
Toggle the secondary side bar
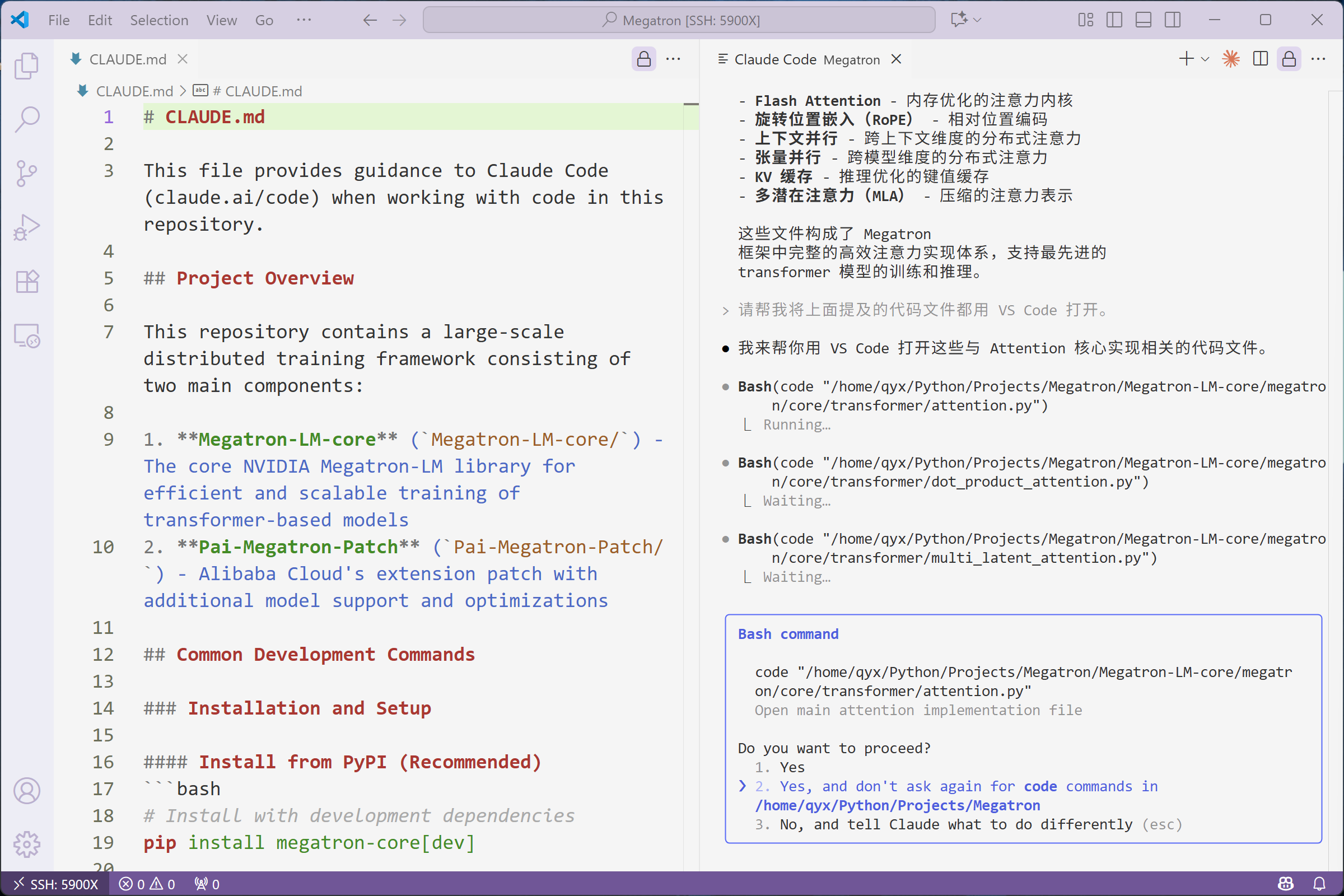tap(1173, 20)
